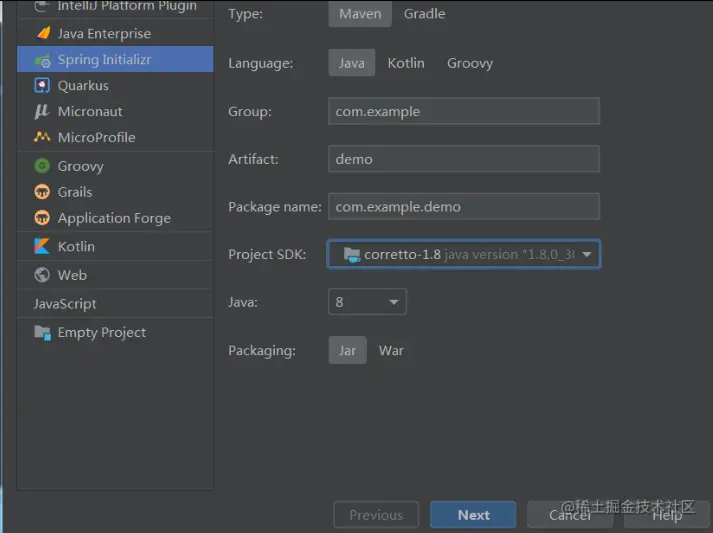
Task: Click the green Groovy icon in sidebar
Action: [42, 166]
